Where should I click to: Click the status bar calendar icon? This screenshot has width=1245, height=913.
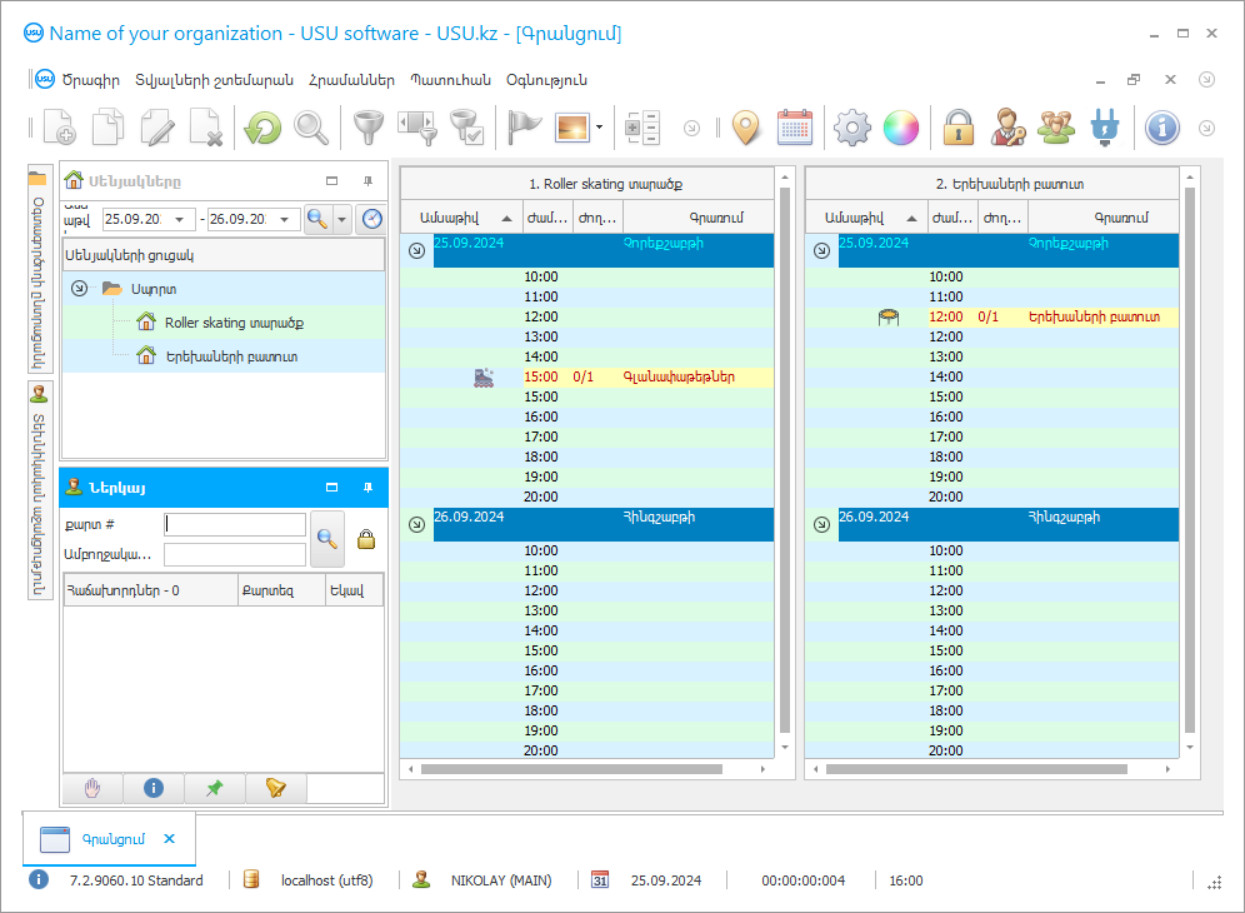(x=600, y=880)
